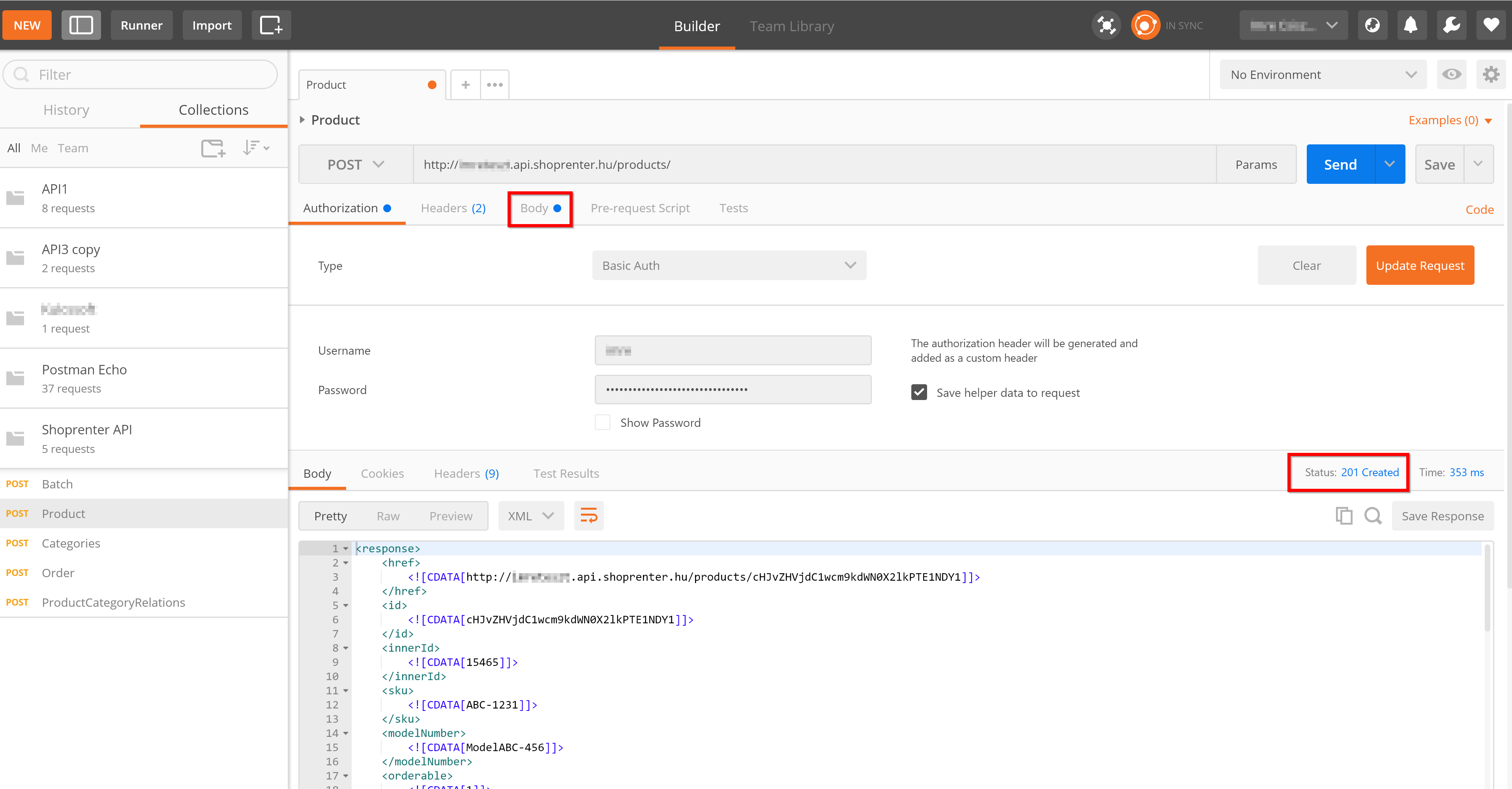Enable Show Password

coord(602,423)
